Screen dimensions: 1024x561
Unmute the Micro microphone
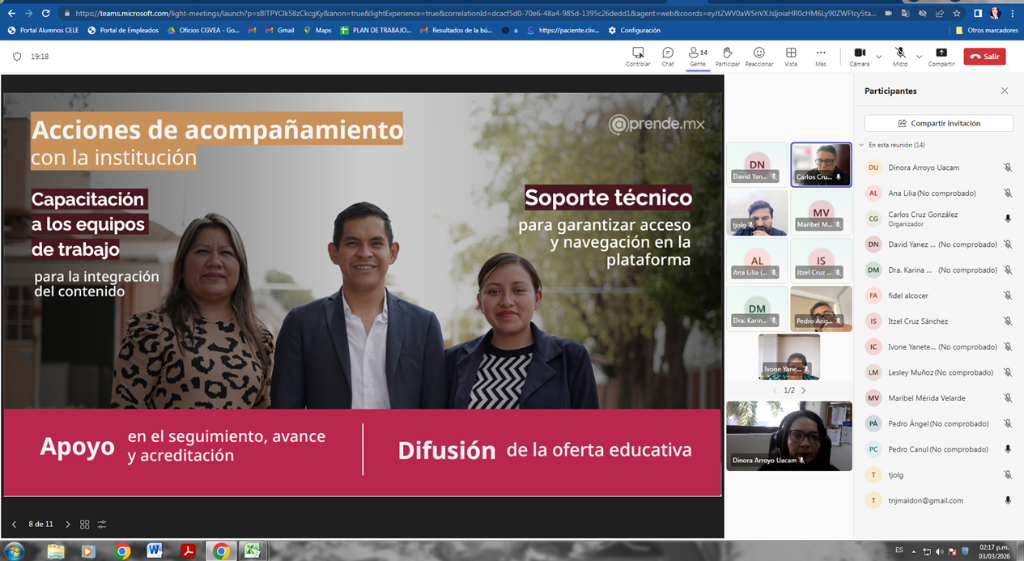point(900,56)
